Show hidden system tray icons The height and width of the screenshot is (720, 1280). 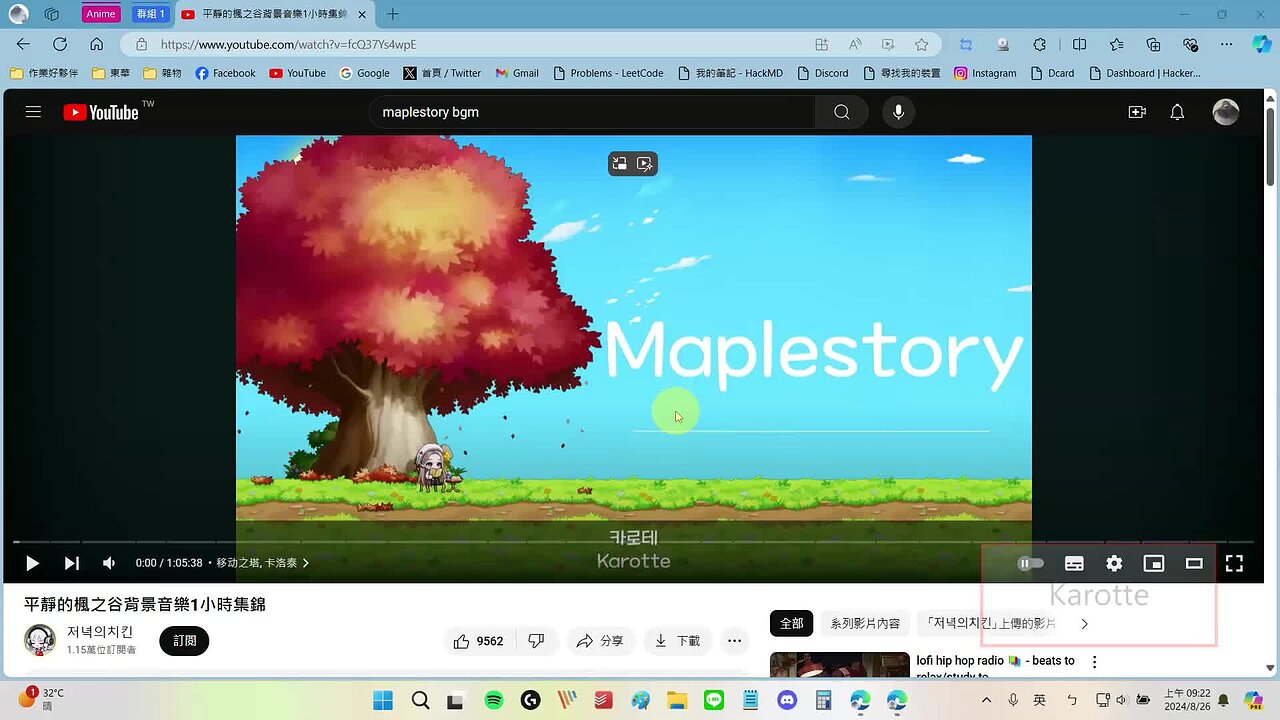(985, 700)
